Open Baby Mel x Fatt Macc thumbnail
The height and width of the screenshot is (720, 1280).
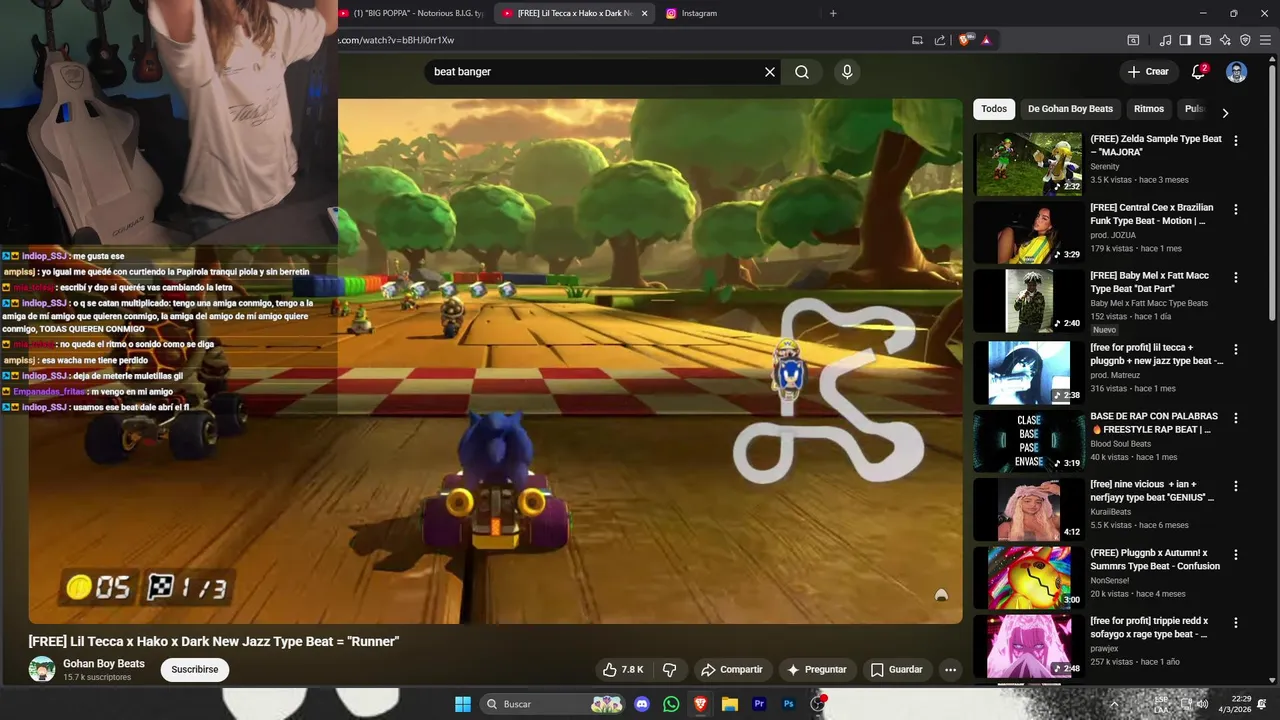(1028, 300)
